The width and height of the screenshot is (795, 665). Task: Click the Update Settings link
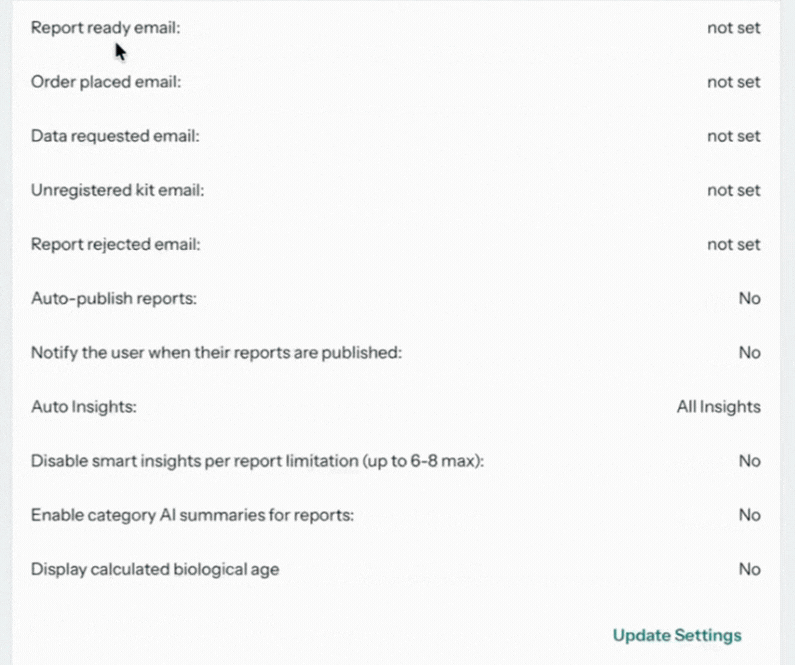[677, 636]
